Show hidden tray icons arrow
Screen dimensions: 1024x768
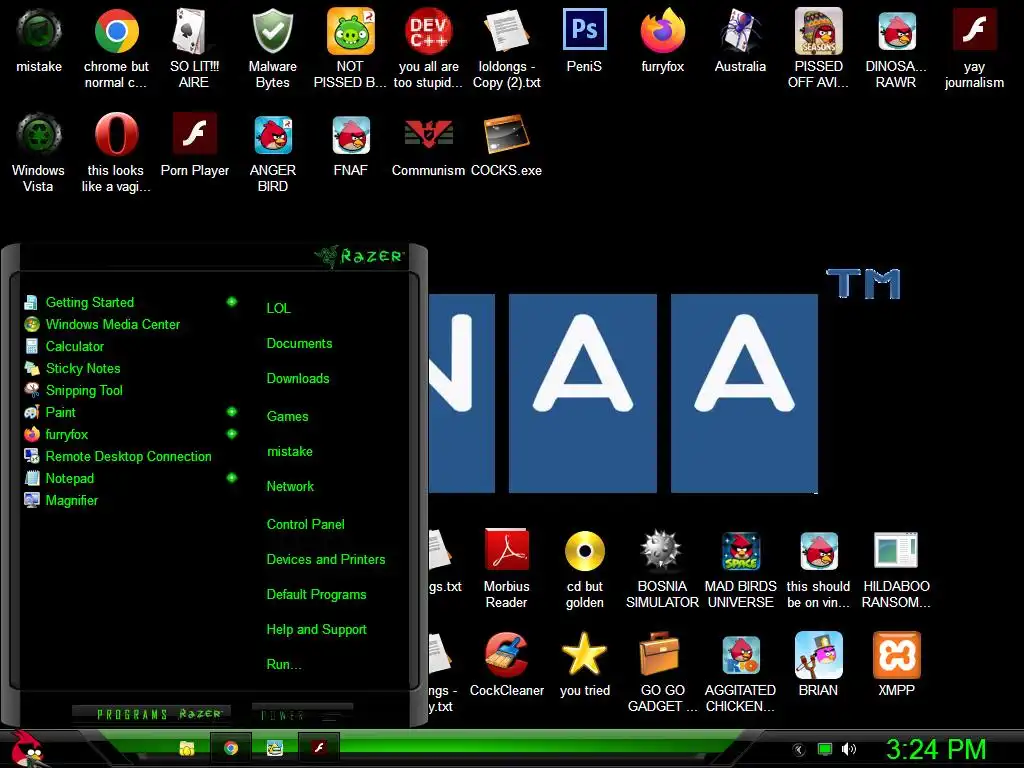click(x=799, y=750)
